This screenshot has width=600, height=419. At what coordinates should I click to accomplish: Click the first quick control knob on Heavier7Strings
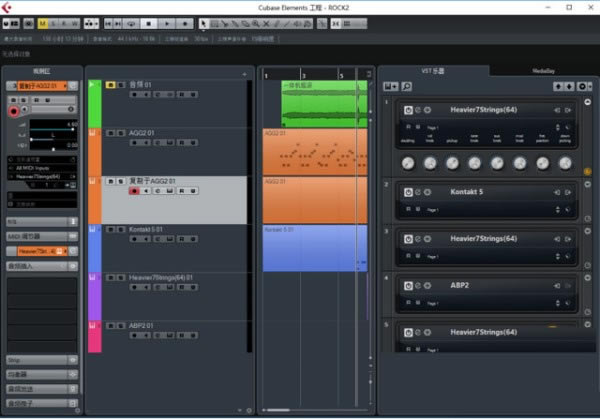(408, 163)
